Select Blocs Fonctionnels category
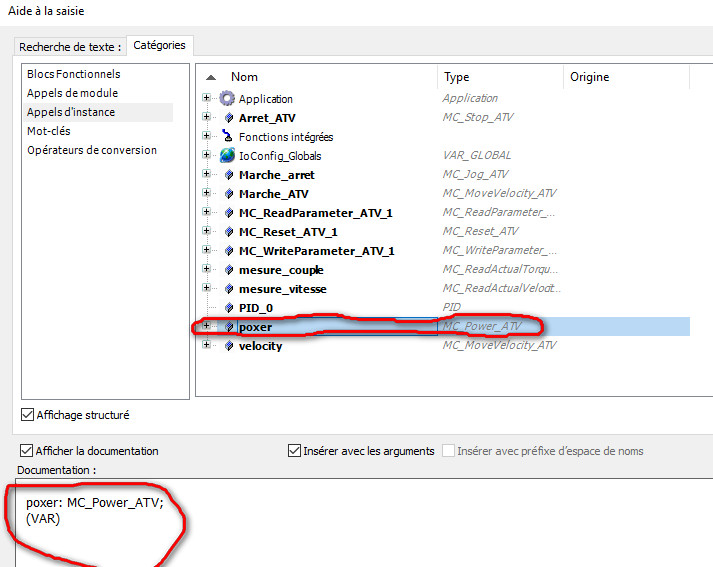The height and width of the screenshot is (567, 713). tap(73, 74)
